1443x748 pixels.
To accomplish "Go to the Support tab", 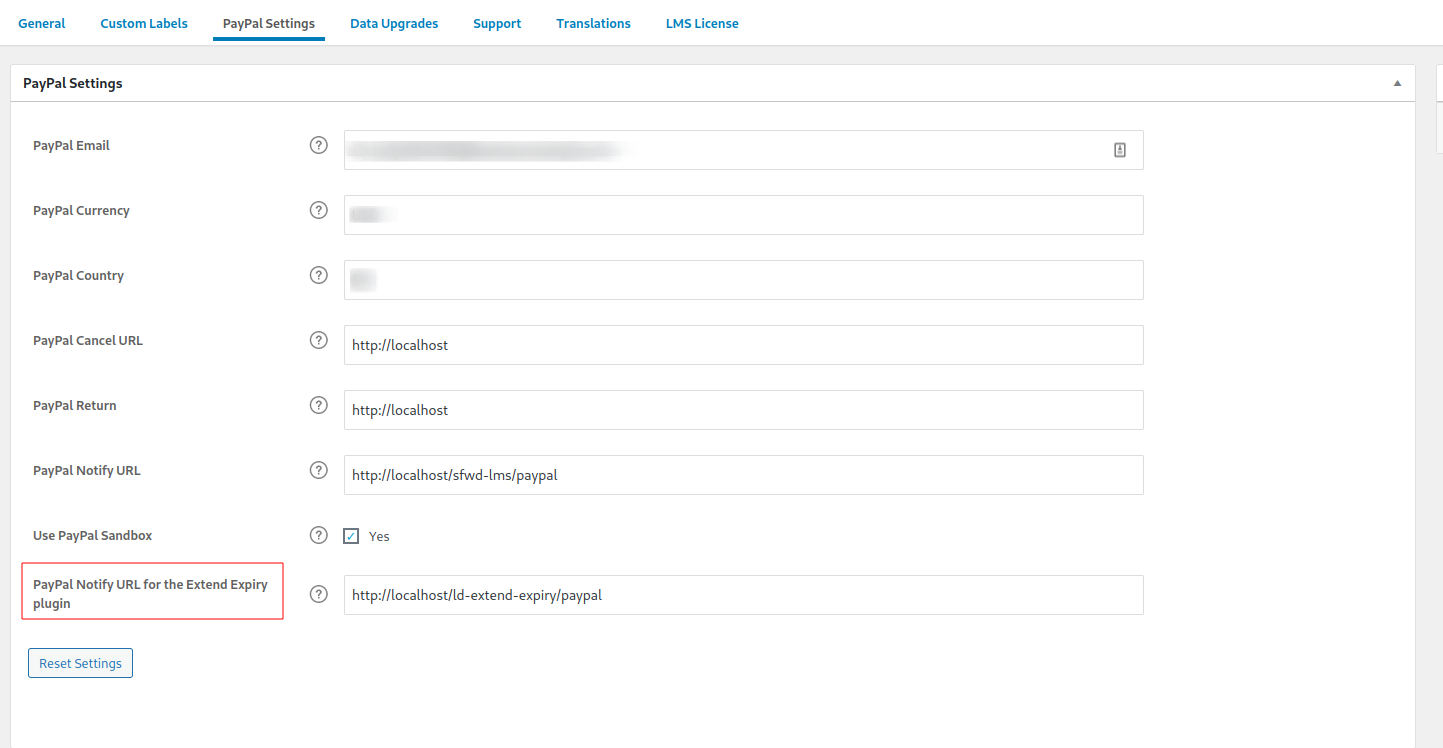I will point(497,23).
